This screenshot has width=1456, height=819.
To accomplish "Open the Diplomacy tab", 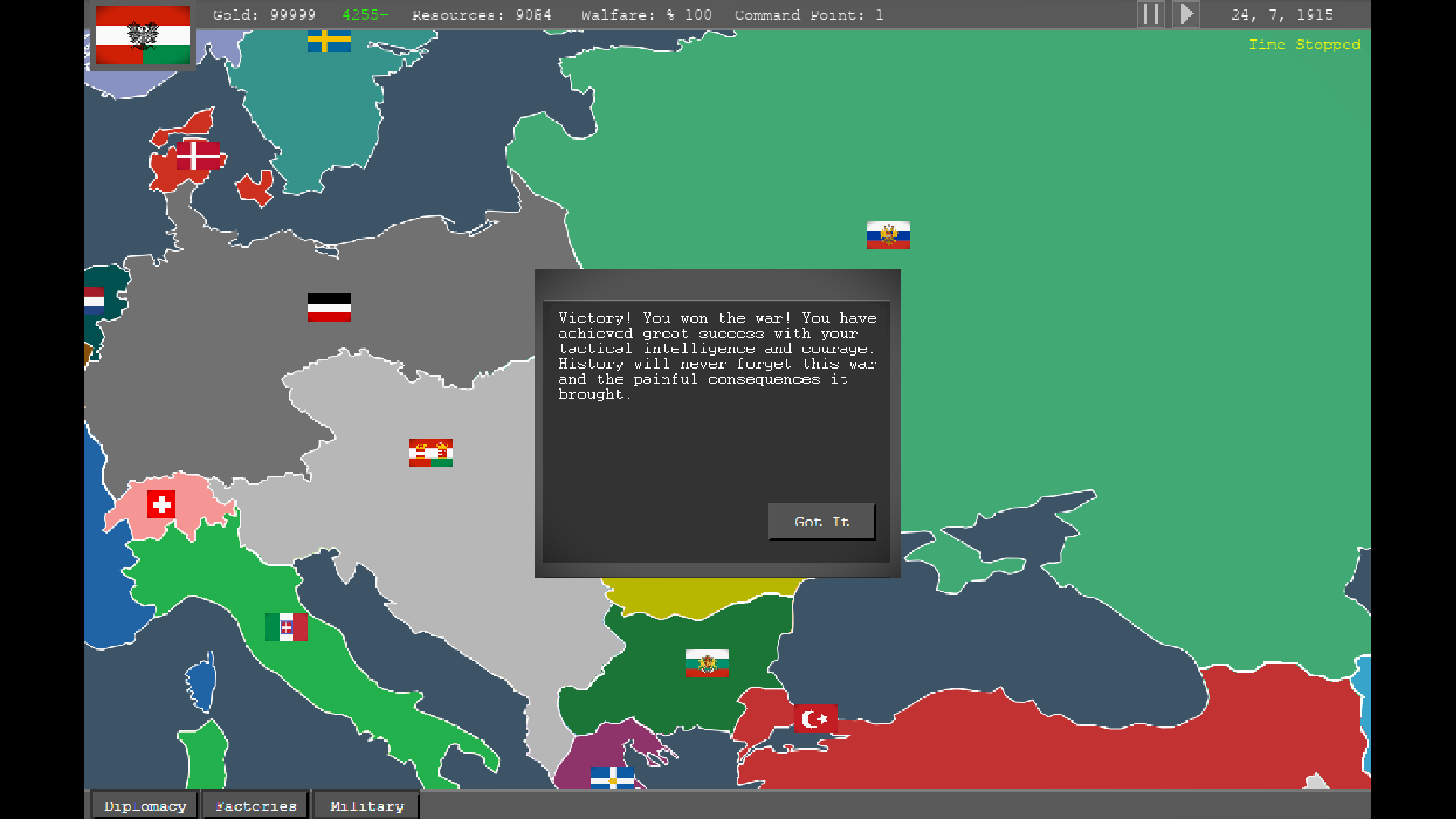I will (x=145, y=806).
